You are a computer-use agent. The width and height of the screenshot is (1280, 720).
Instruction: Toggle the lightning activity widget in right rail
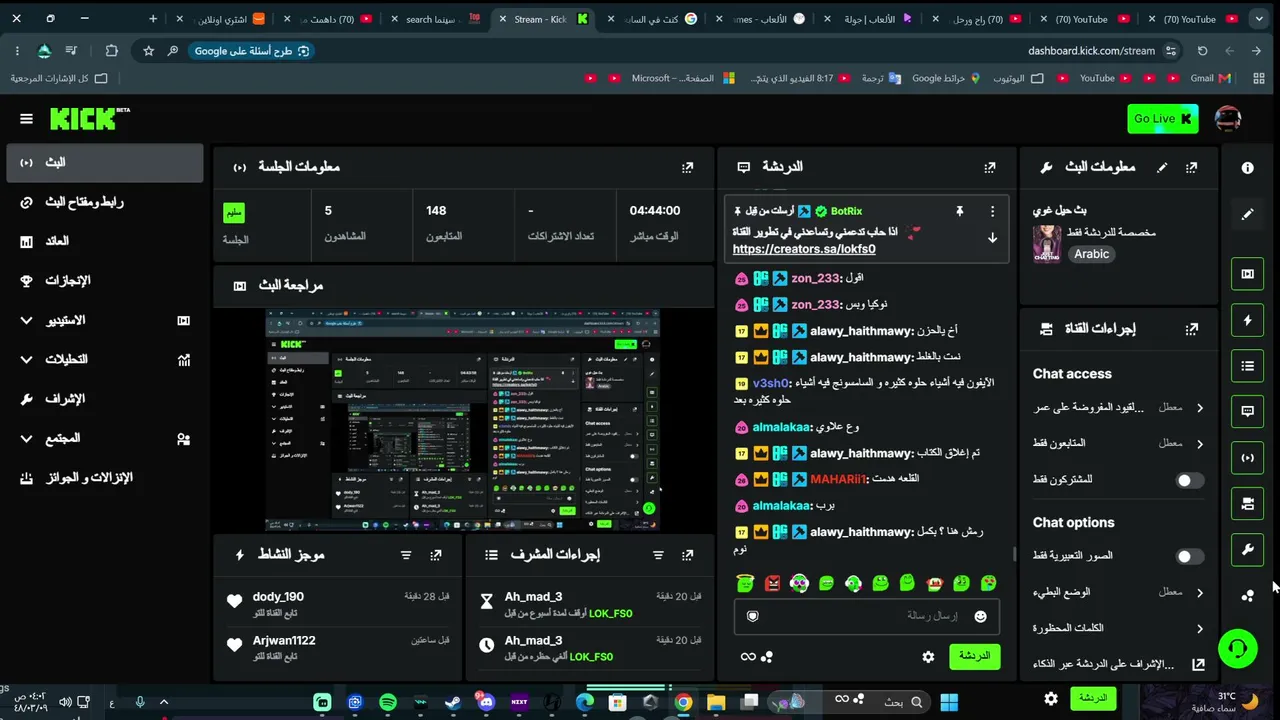point(1247,320)
